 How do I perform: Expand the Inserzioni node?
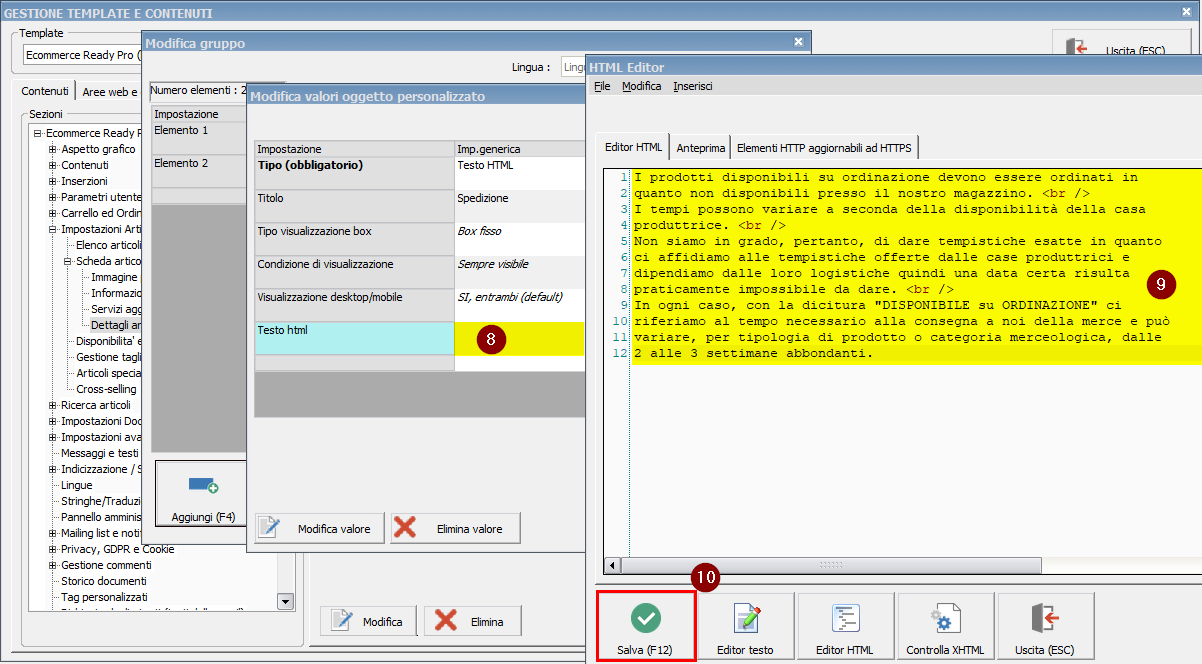[52, 181]
